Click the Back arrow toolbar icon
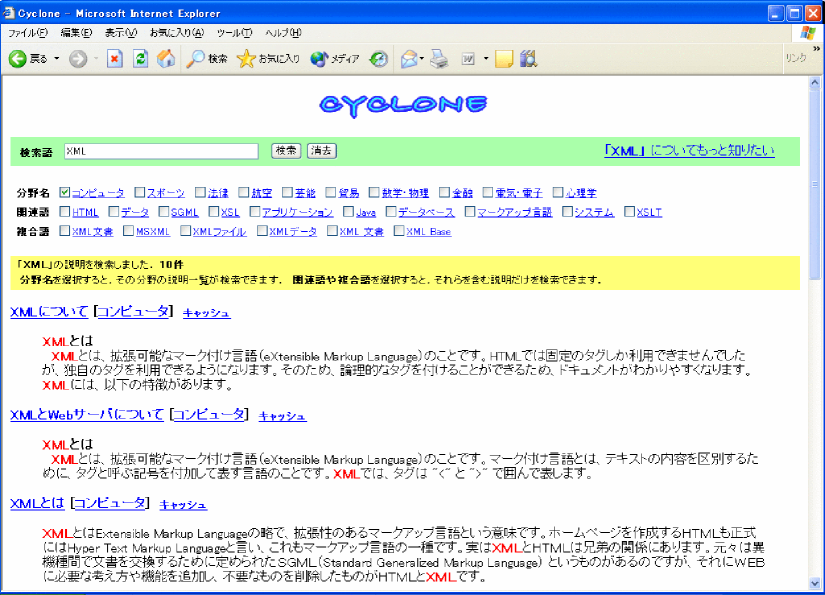 point(17,59)
